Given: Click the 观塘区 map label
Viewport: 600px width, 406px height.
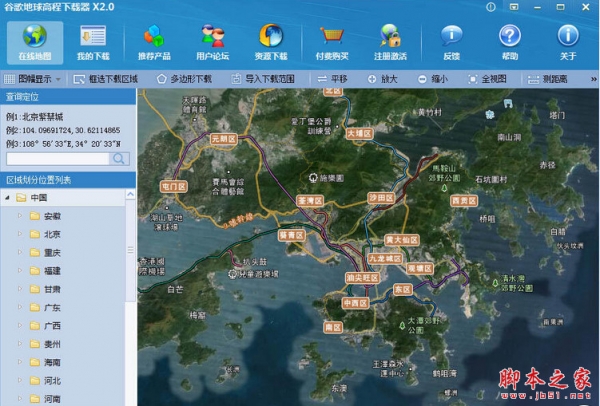Looking at the screenshot, I should (420, 268).
